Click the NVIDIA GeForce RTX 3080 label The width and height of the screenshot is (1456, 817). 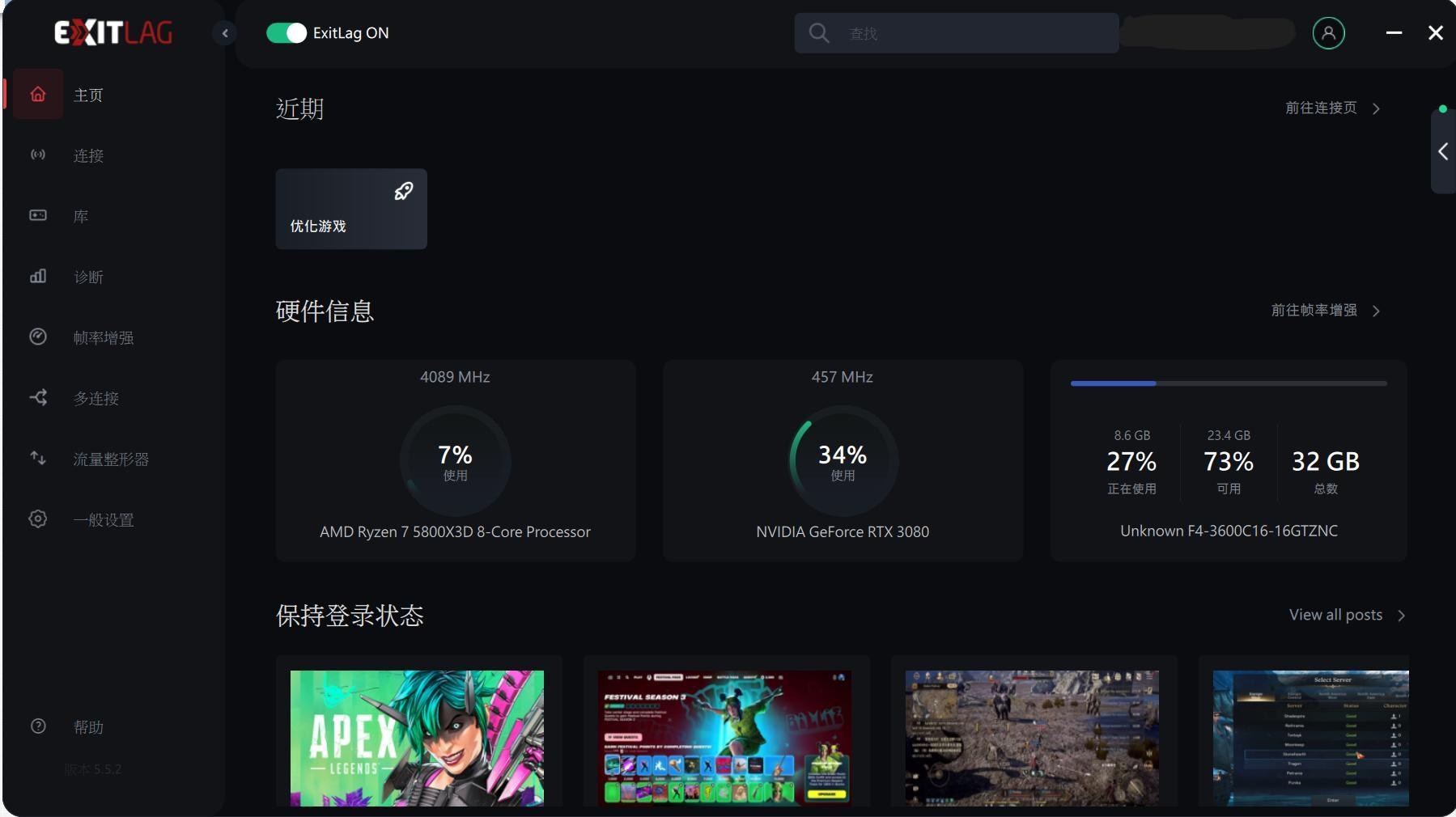pos(843,531)
